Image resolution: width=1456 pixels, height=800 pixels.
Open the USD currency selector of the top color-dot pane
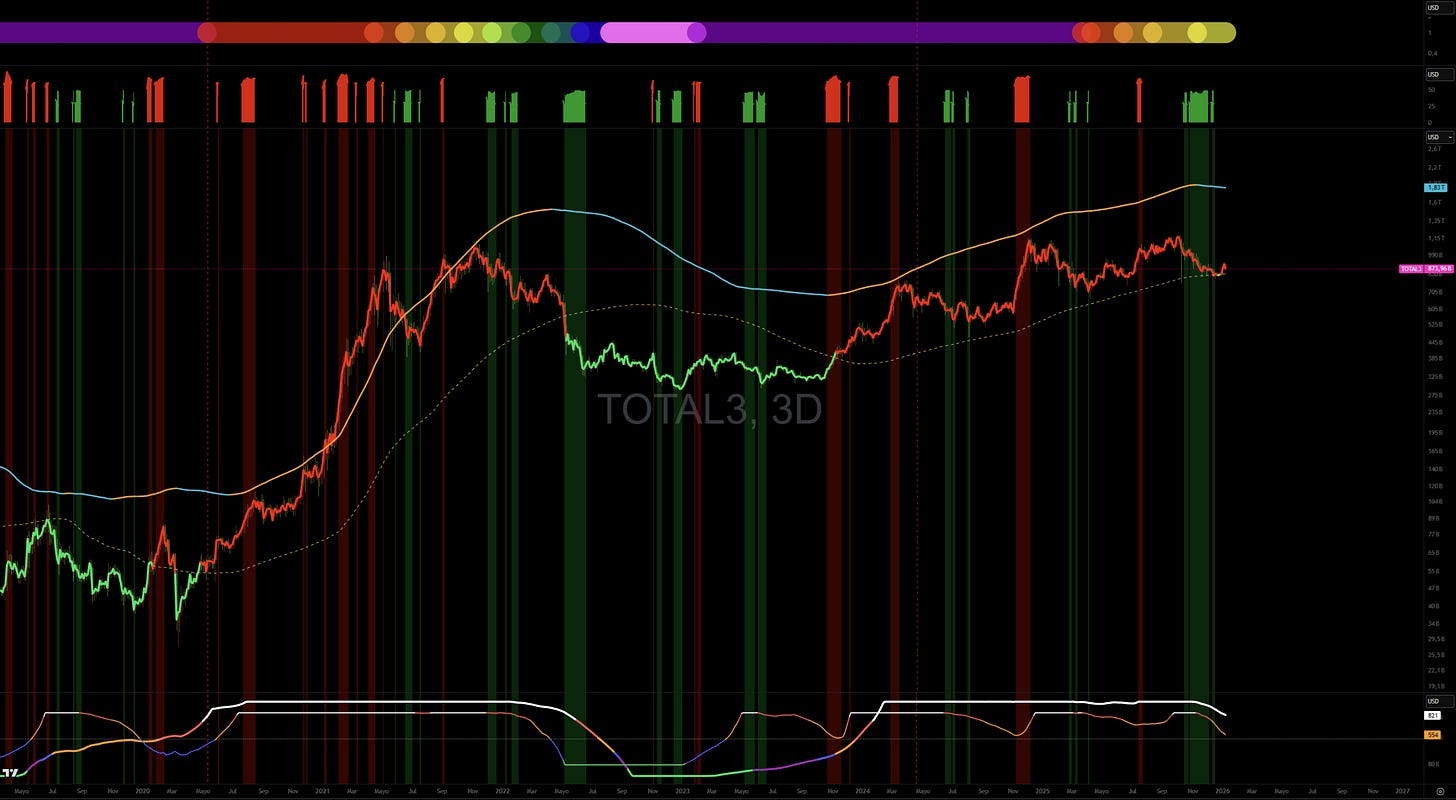pyautogui.click(x=1440, y=8)
